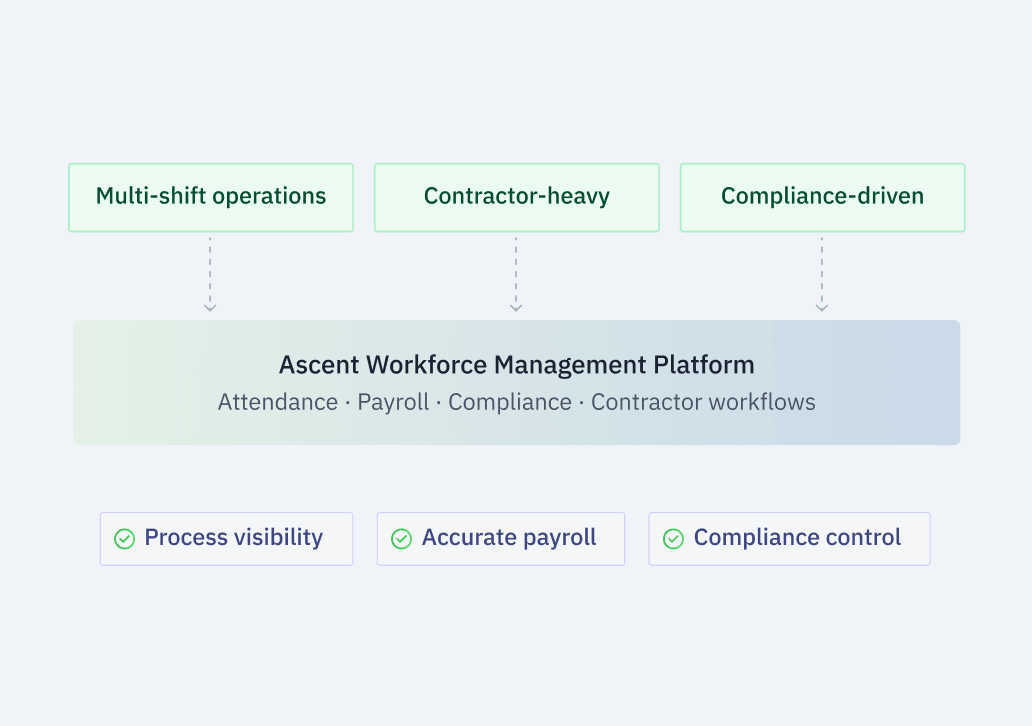Click the Contractor-heavy box
Viewport: 1032px width, 726px height.
point(517,197)
